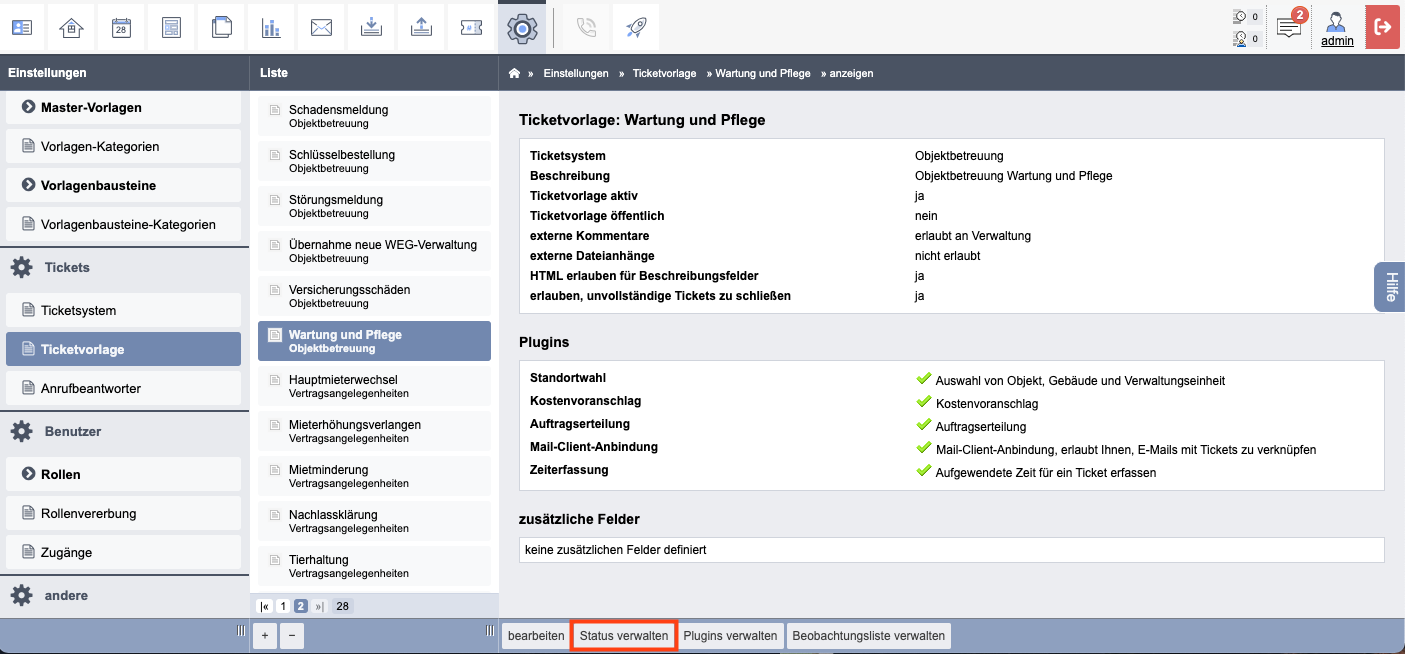Open the calendar icon showing 28
This screenshot has height=654, width=1405.
121,27
